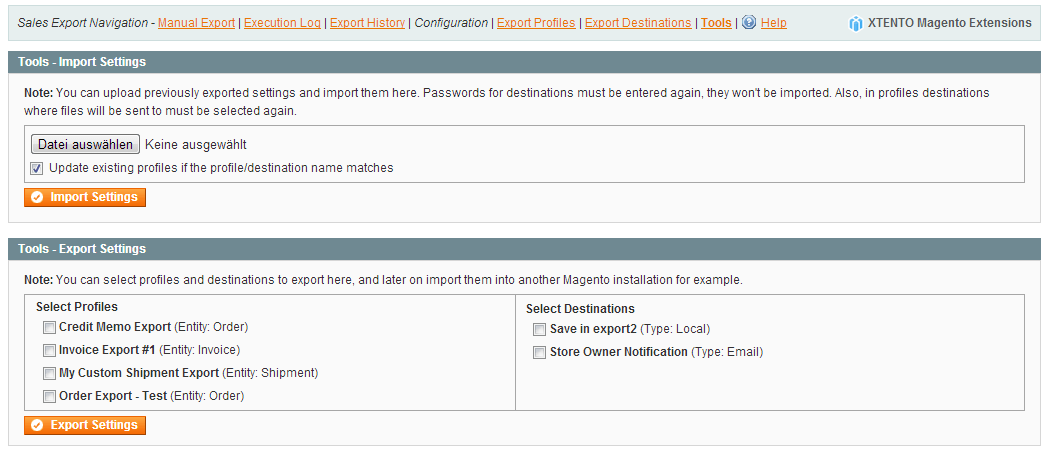Open the Help link
This screenshot has width=1048, height=450.
point(774,23)
